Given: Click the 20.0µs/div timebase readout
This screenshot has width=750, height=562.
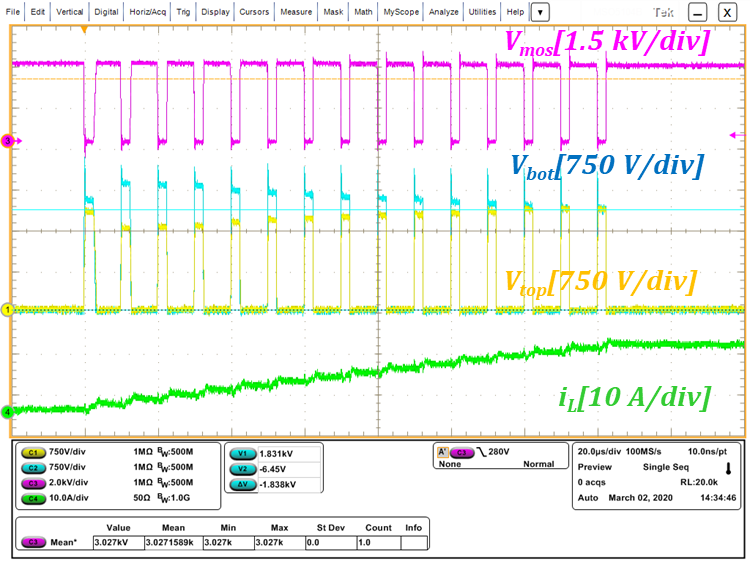Looking at the screenshot, I should coord(598,452).
